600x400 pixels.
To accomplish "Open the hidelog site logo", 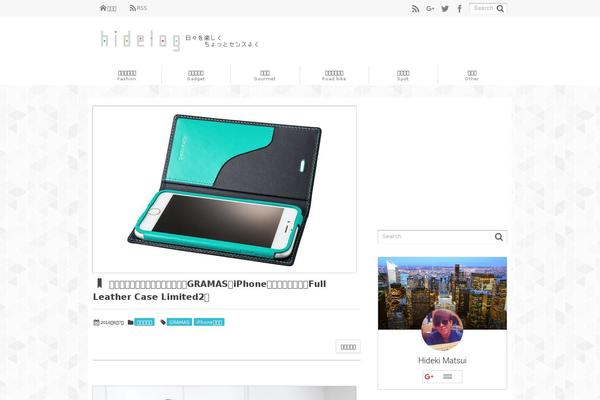I will click(x=179, y=40).
